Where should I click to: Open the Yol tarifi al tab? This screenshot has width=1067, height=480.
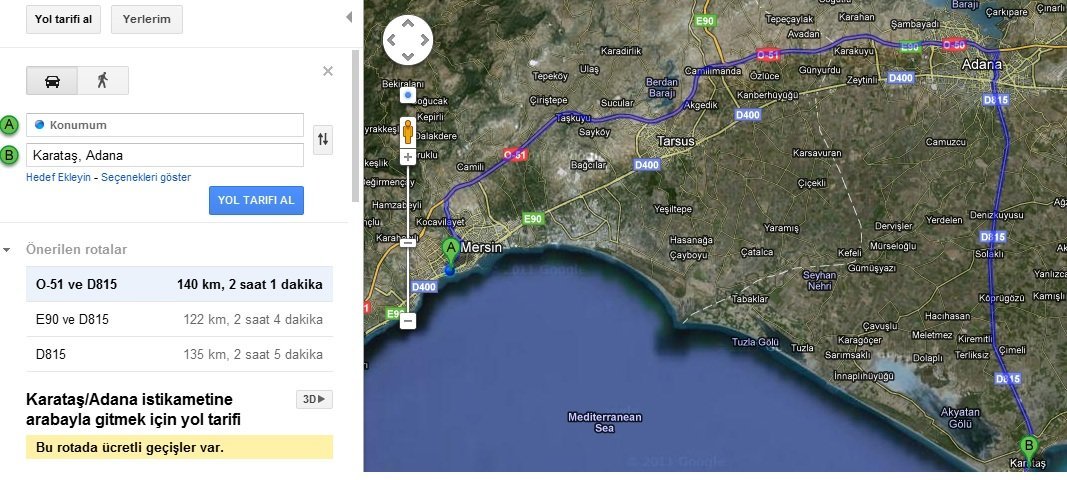pyautogui.click(x=63, y=19)
